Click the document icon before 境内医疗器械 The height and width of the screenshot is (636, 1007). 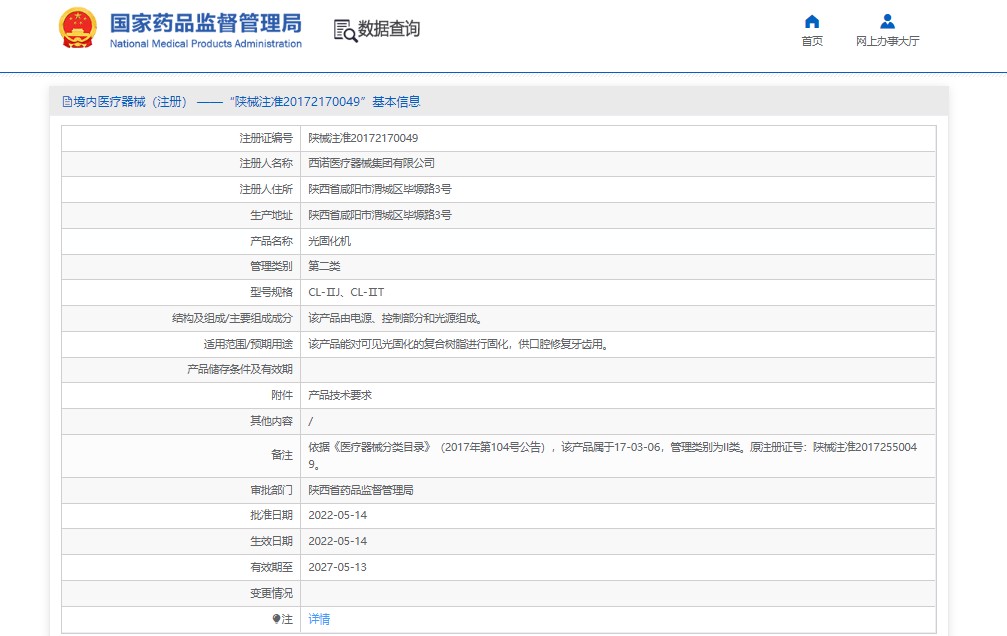pyautogui.click(x=67, y=102)
